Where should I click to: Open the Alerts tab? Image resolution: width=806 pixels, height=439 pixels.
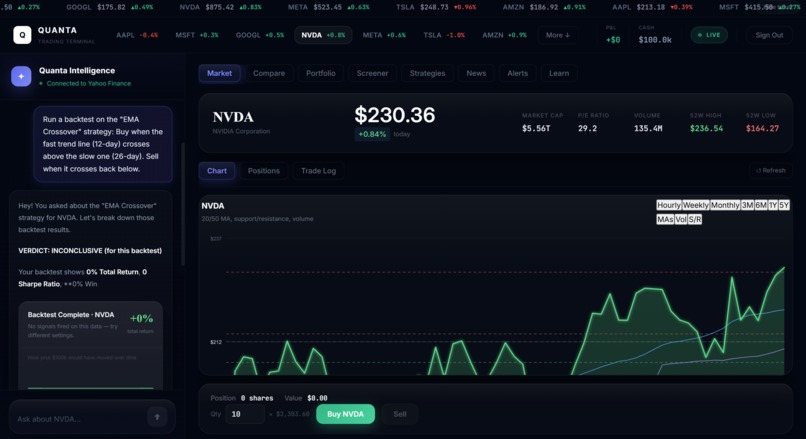tap(518, 73)
